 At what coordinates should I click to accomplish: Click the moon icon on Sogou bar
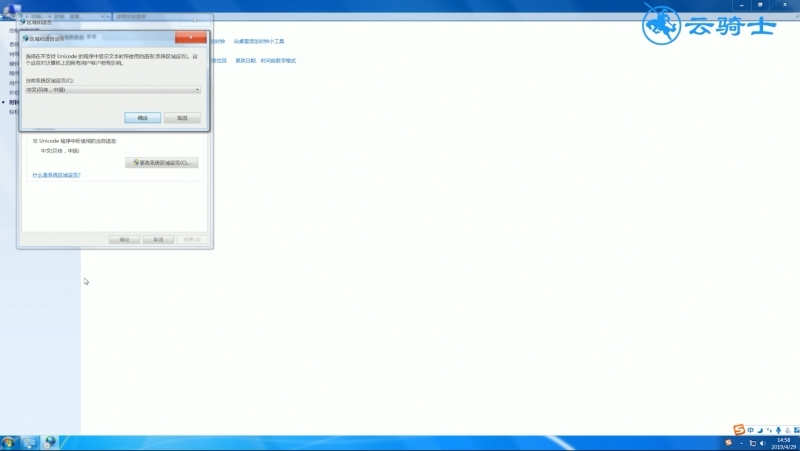760,430
